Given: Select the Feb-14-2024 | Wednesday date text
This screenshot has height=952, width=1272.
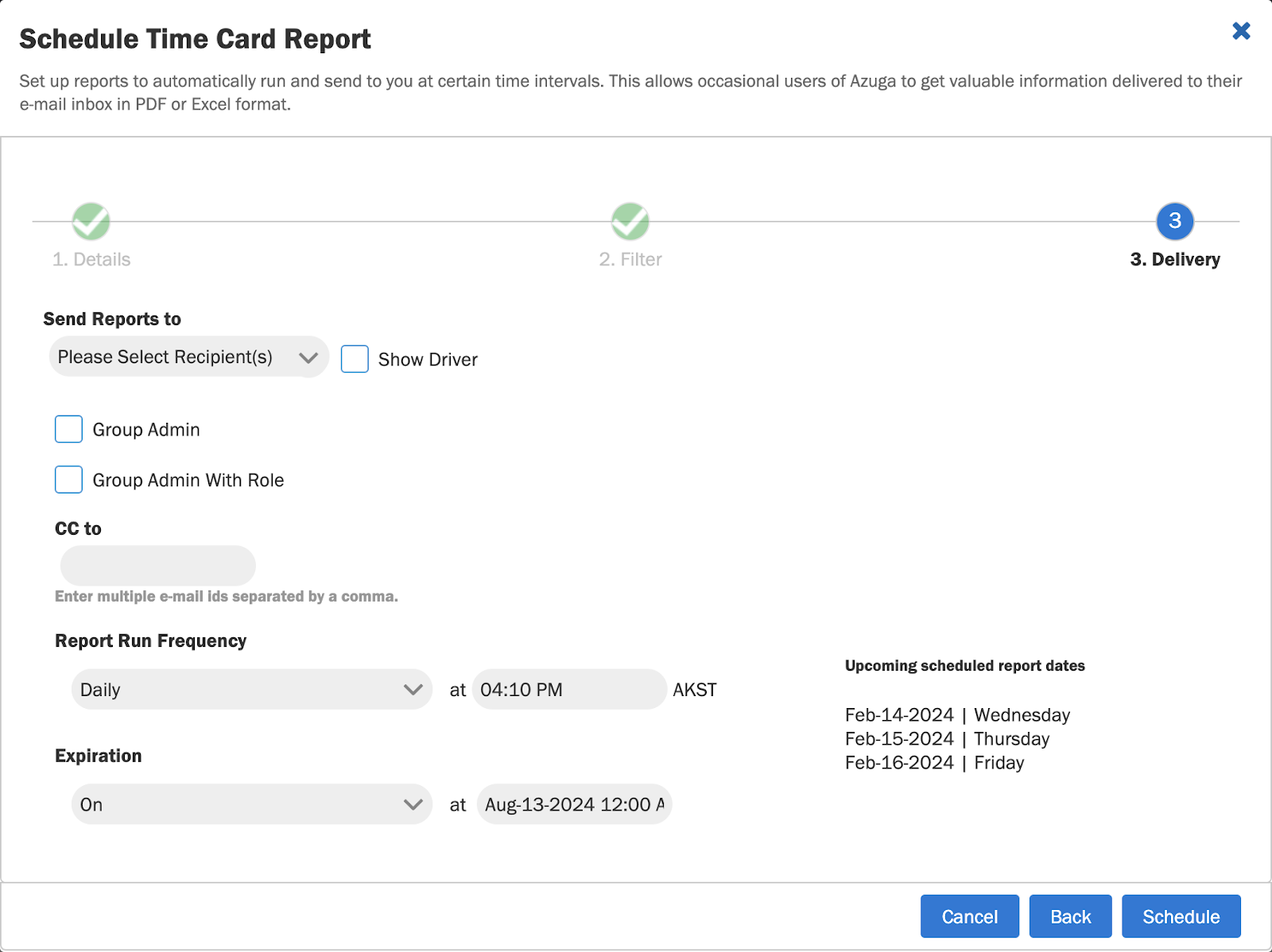Looking at the screenshot, I should coord(957,715).
